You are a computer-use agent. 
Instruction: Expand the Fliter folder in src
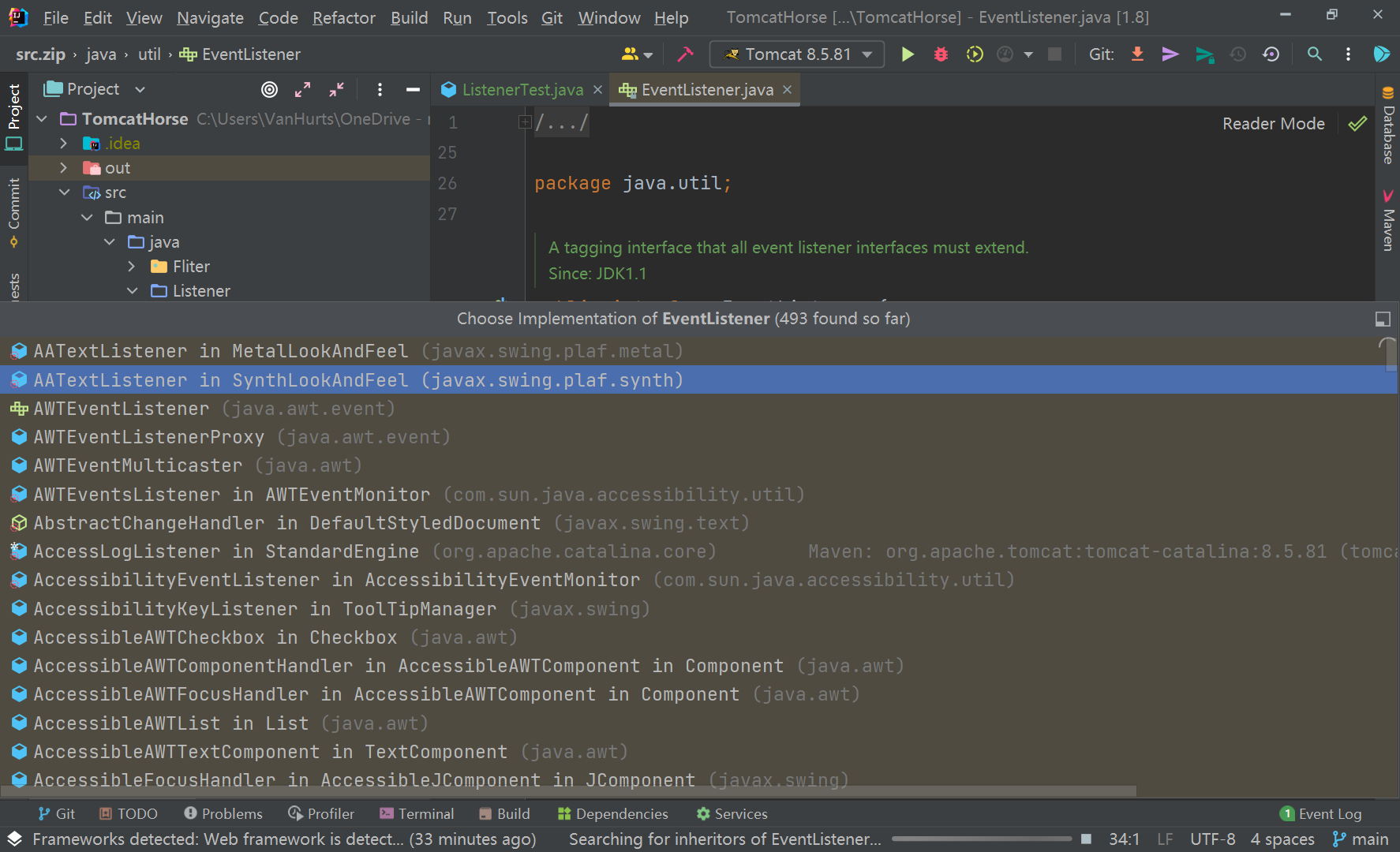[132, 266]
